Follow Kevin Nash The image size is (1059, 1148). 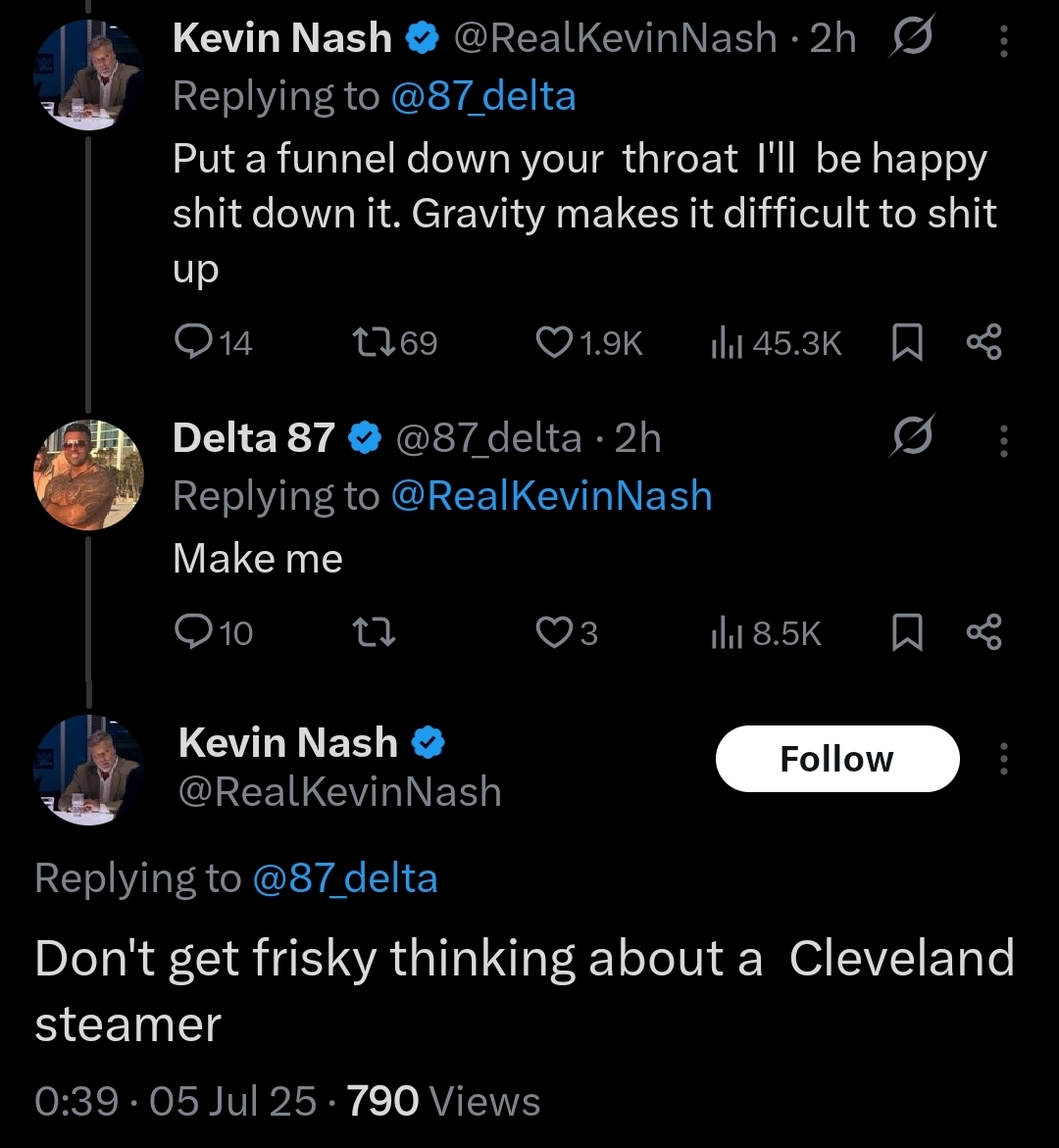[836, 759]
